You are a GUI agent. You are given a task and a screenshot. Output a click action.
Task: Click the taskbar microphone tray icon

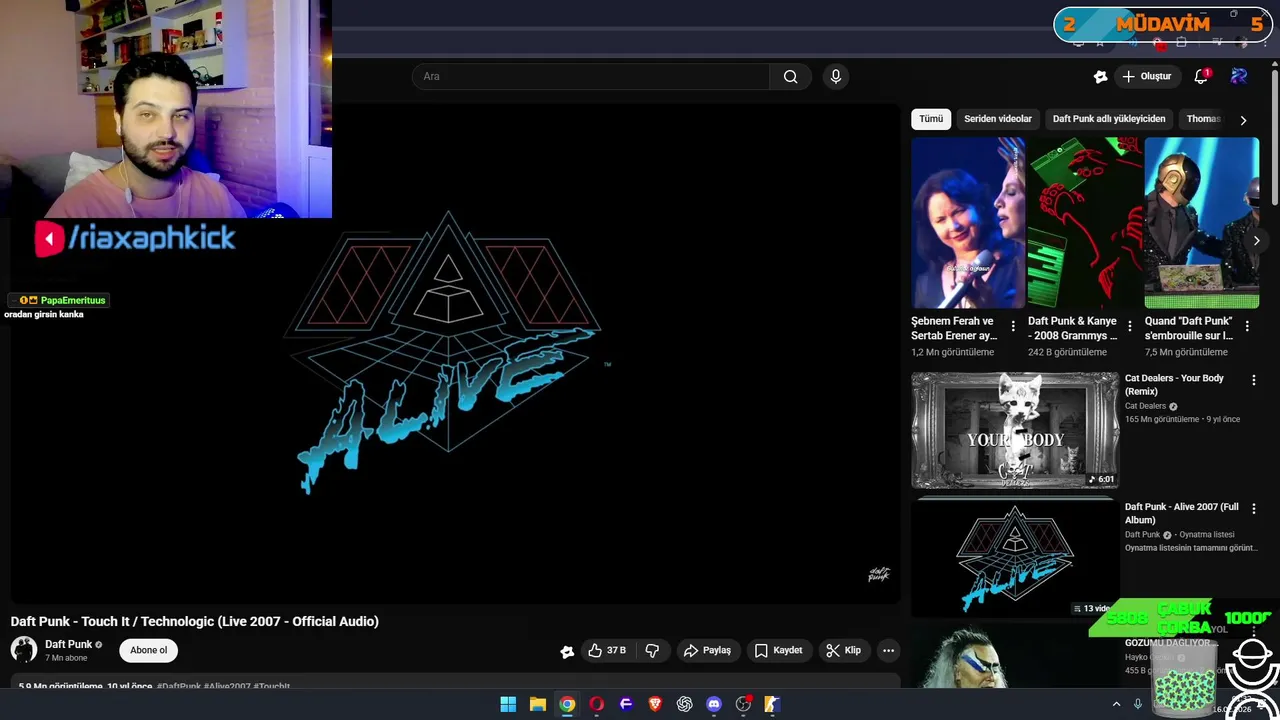point(1137,704)
